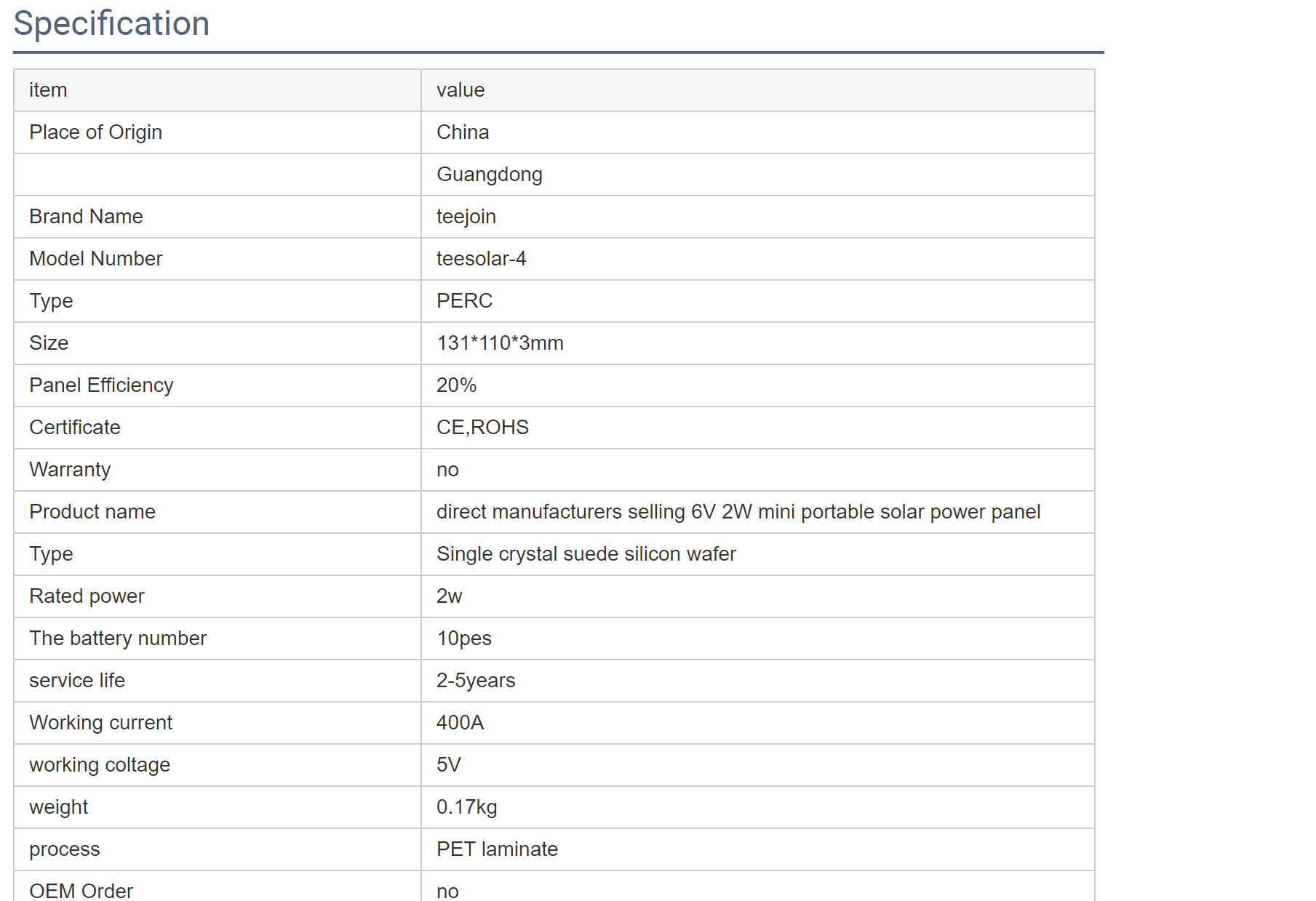Select the Model Number label cell

coord(95,259)
